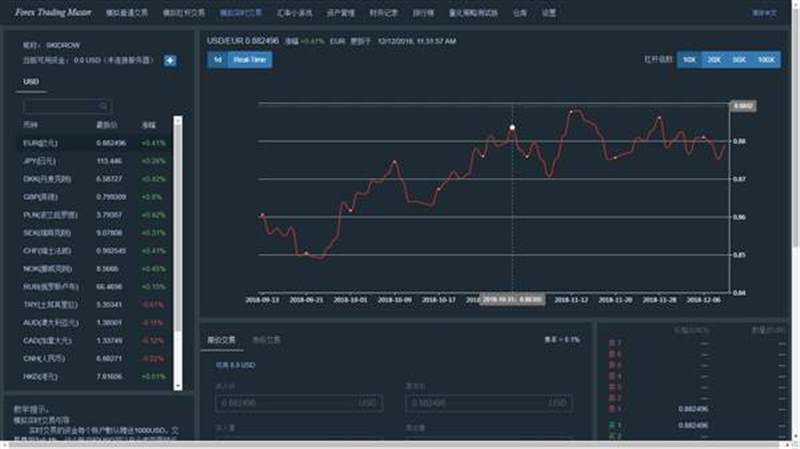This screenshot has width=800, height=449.
Task: Switch to the second market-order tab
Action: (x=266, y=340)
